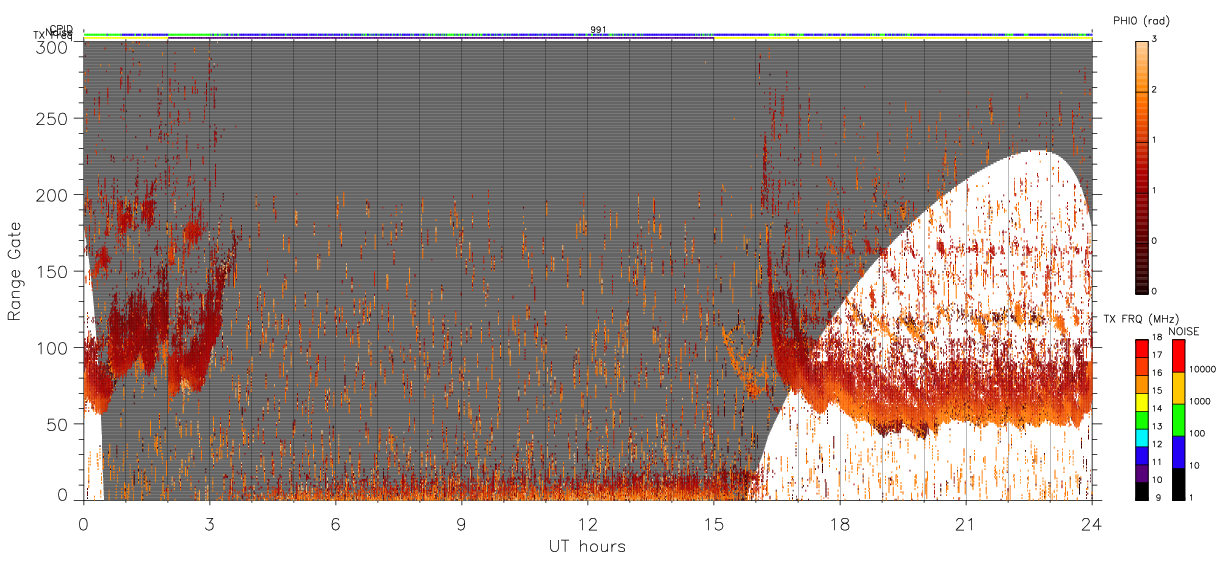Click the 'NOISE' legend title

click(x=1183, y=330)
